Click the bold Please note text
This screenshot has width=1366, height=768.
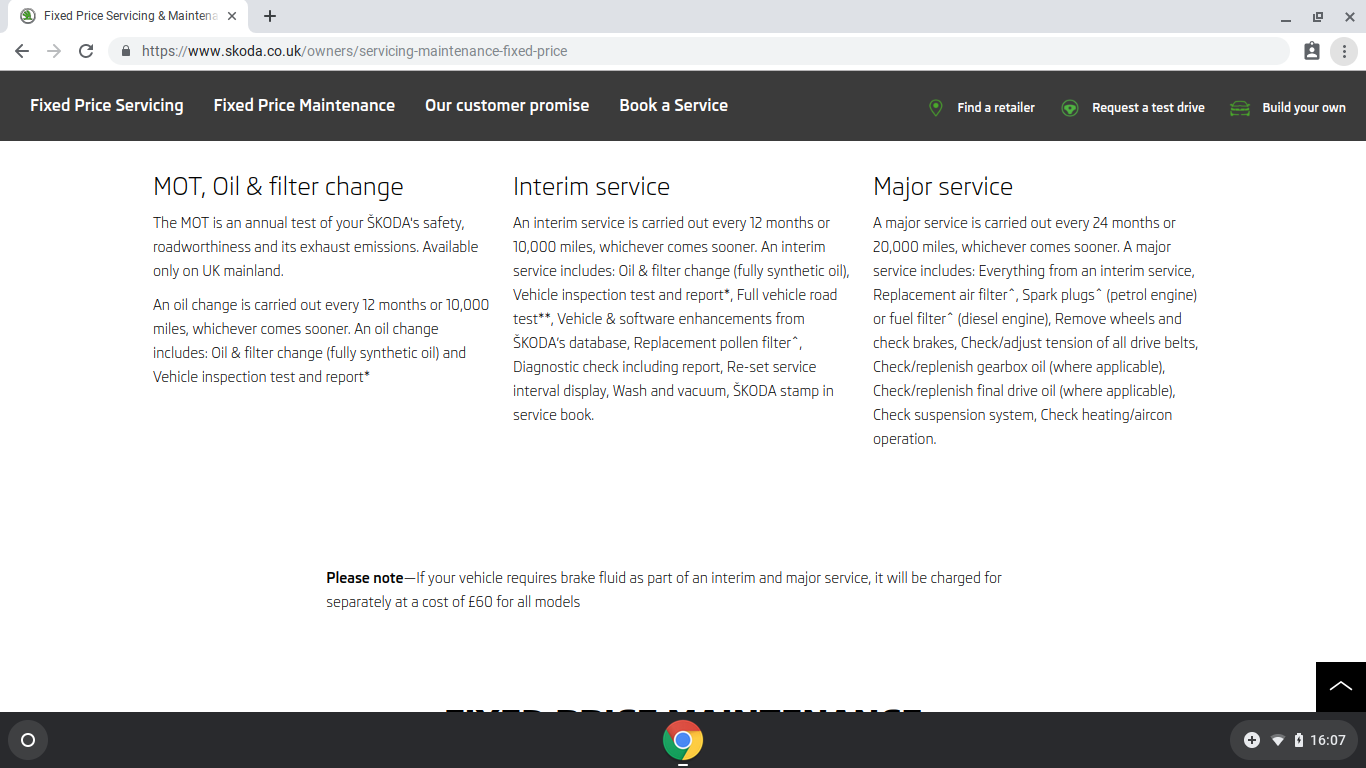tap(364, 578)
